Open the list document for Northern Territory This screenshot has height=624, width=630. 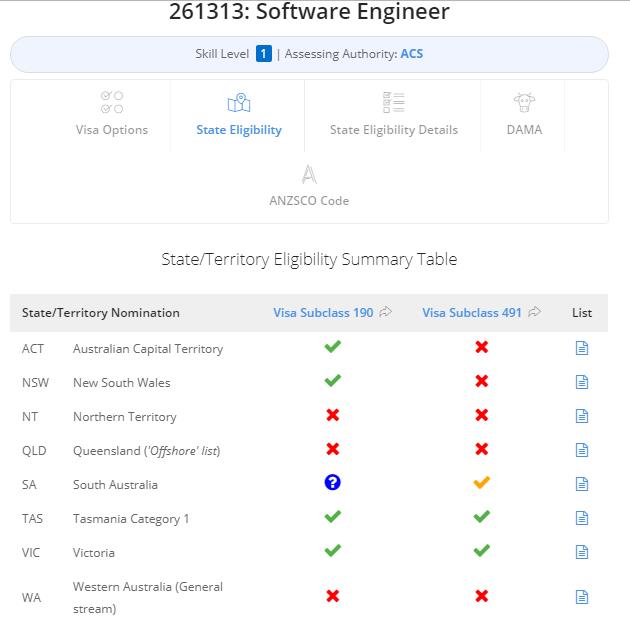(581, 416)
